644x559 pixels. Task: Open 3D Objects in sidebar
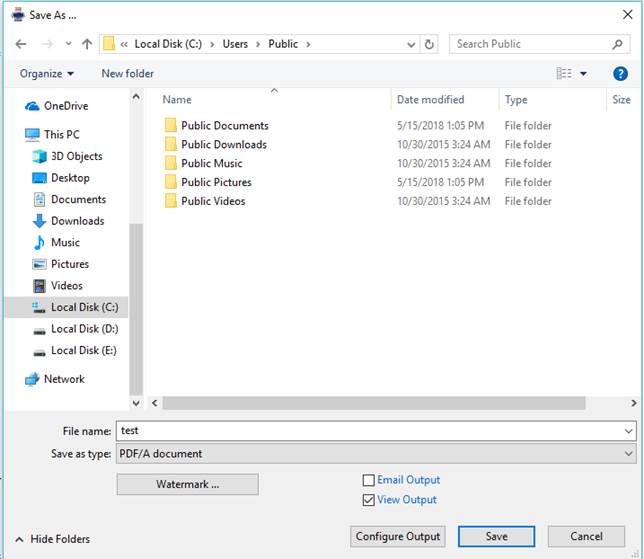(76, 156)
